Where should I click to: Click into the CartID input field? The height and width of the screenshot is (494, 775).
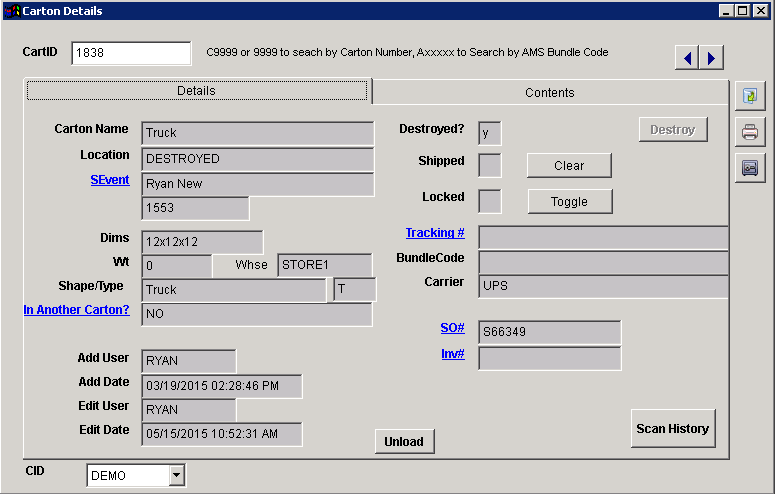click(130, 53)
